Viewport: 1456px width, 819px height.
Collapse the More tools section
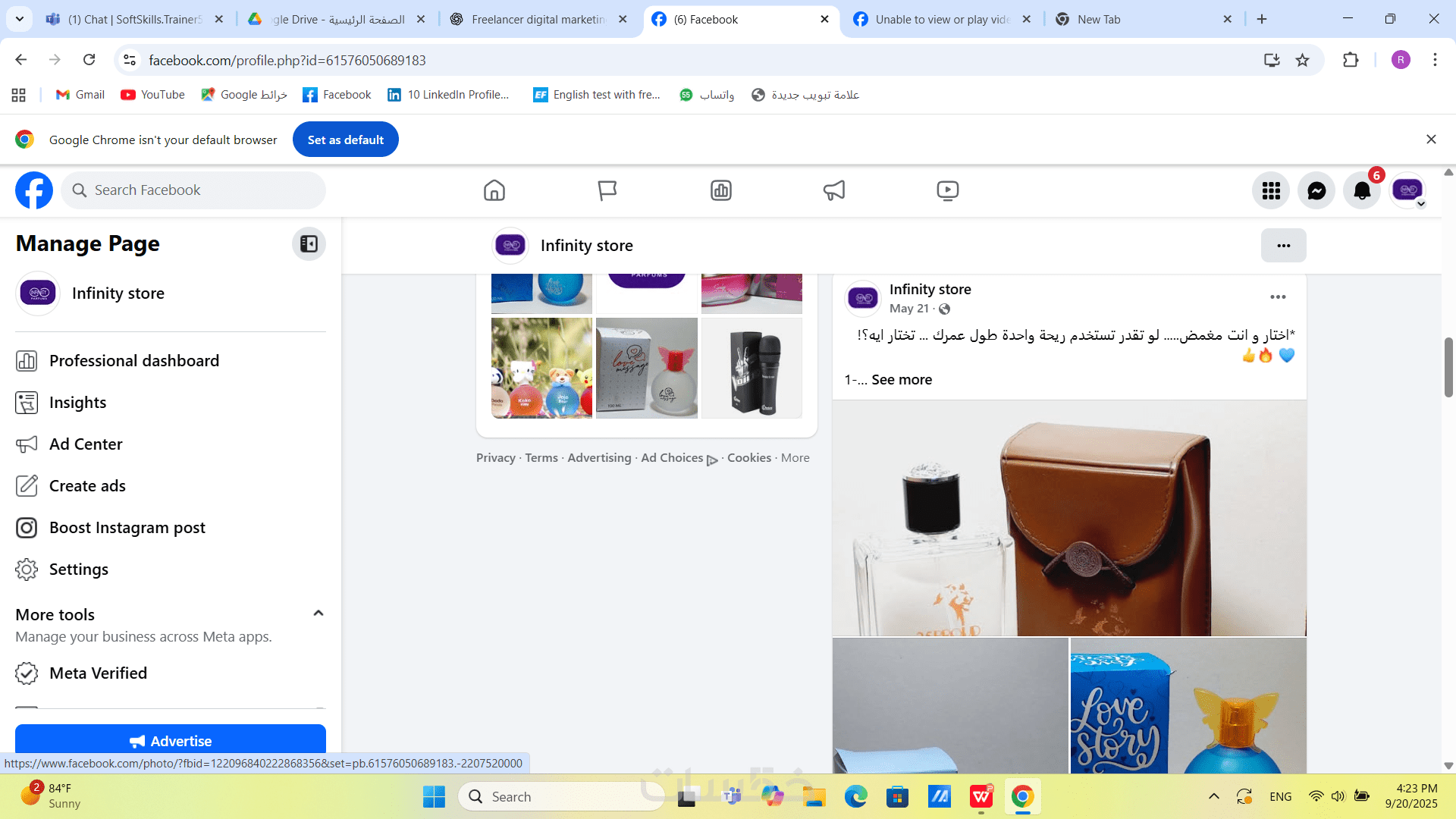point(318,613)
